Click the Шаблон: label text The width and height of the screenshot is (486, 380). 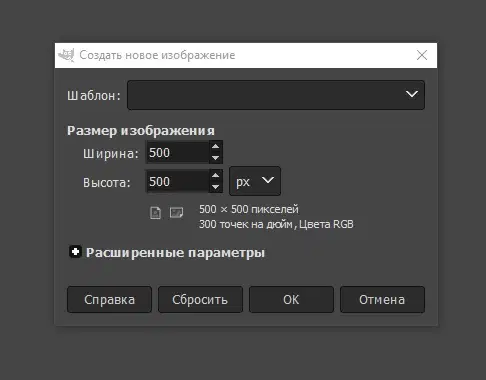94,96
